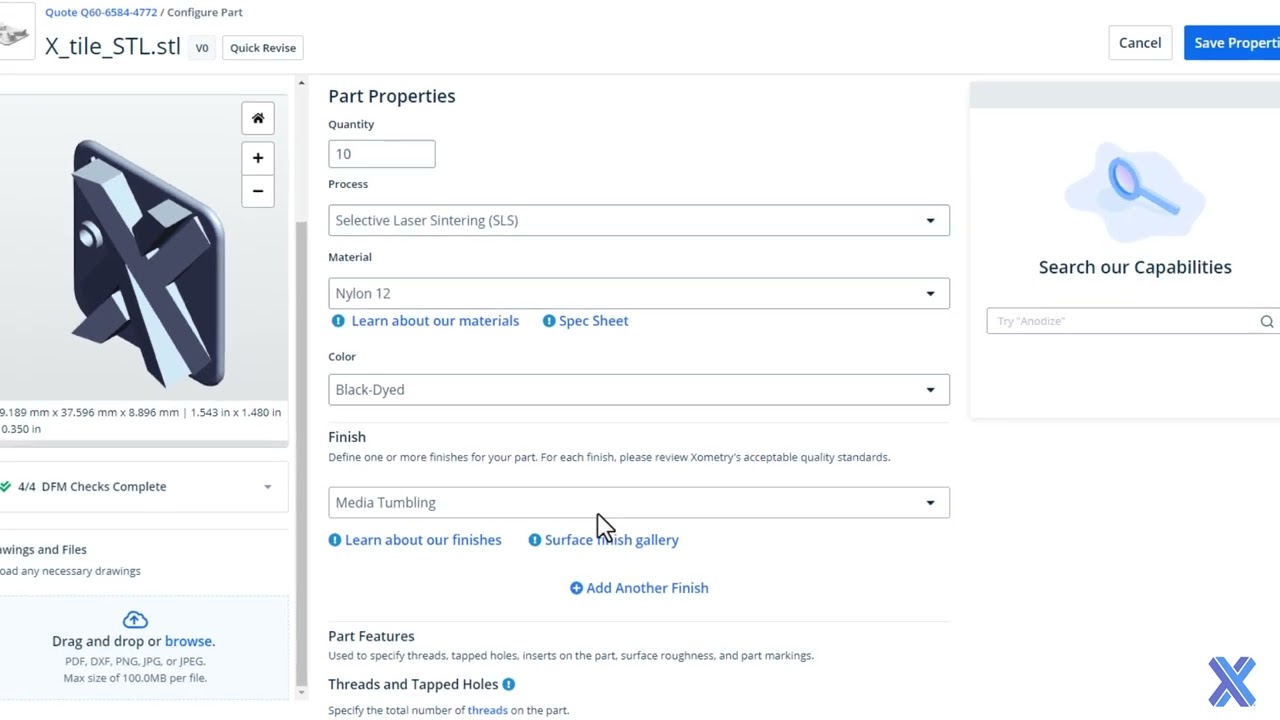Open the Quote Q60-6584-4772 breadcrumb link
Image resolution: width=1280 pixels, height=720 pixels.
click(x=101, y=12)
